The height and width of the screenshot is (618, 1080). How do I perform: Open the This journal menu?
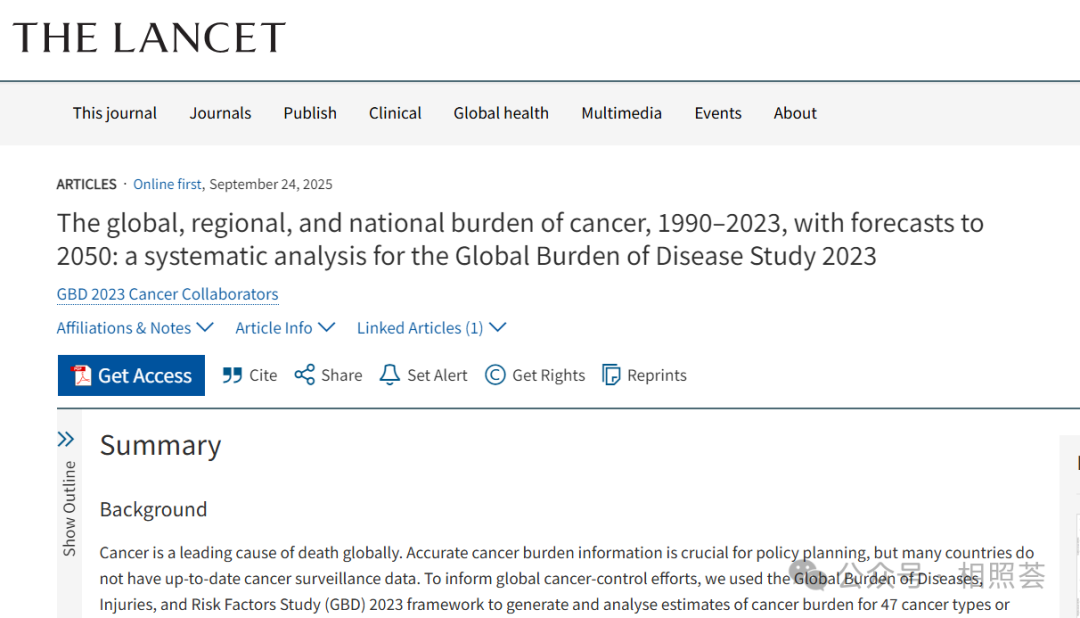115,113
